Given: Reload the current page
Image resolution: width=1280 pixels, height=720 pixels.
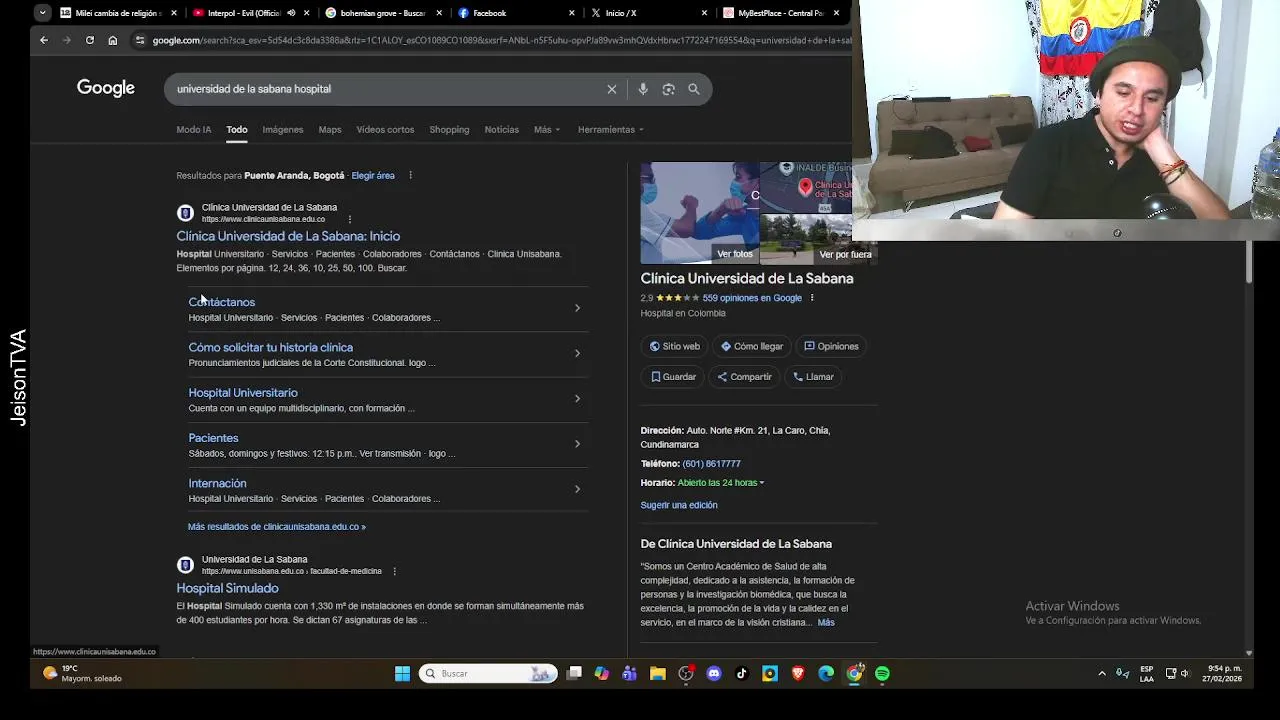Looking at the screenshot, I should (x=90, y=40).
